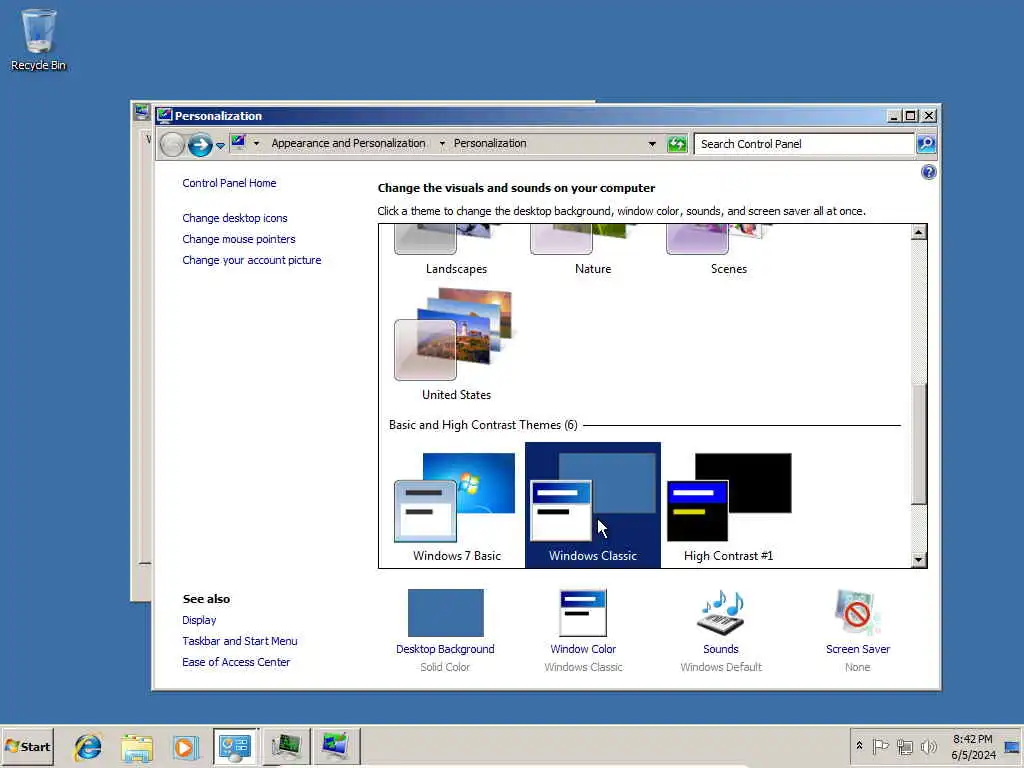1024x768 pixels.
Task: Click the Forward navigation arrow button
Action: coord(200,144)
